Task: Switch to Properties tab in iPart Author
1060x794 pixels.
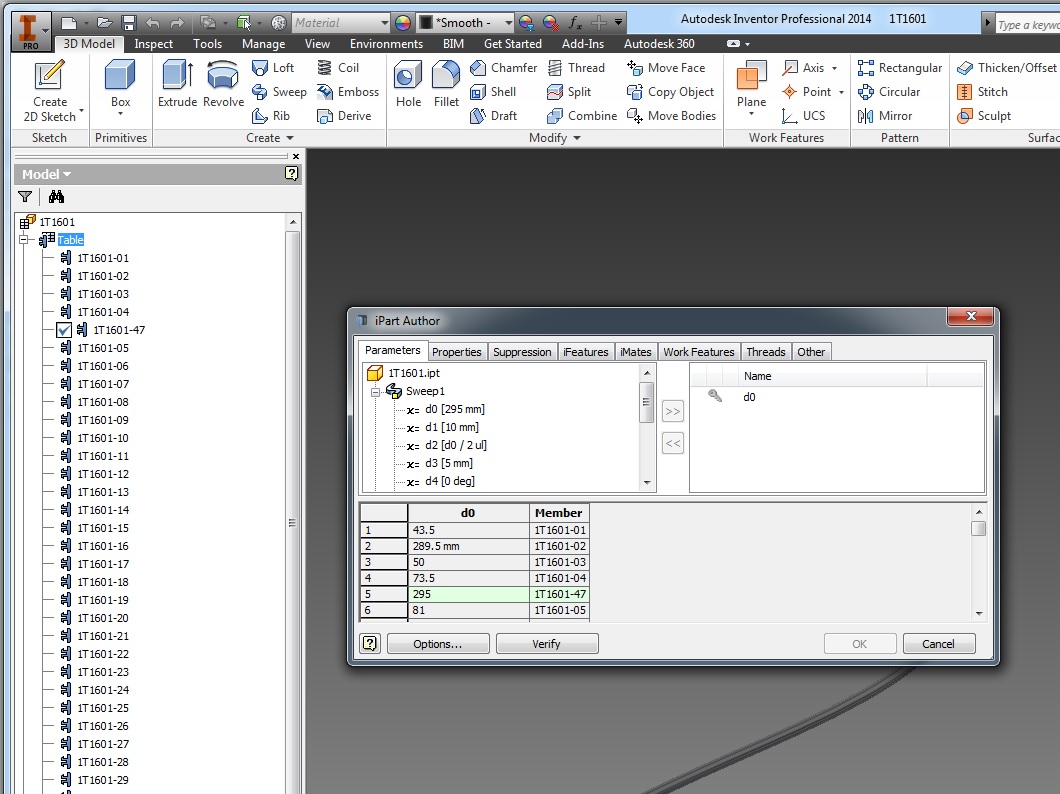Action: click(456, 352)
